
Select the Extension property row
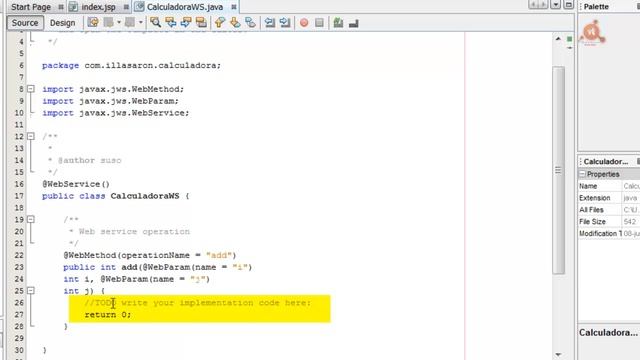[609, 198]
